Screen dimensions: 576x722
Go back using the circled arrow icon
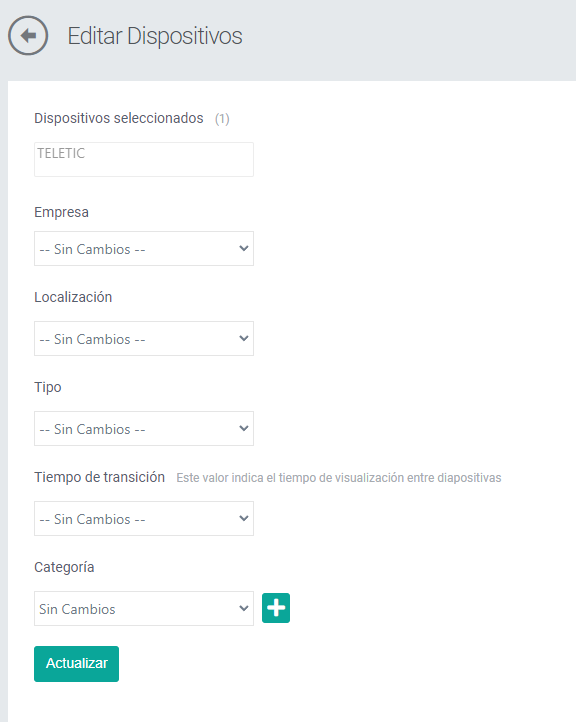28,35
